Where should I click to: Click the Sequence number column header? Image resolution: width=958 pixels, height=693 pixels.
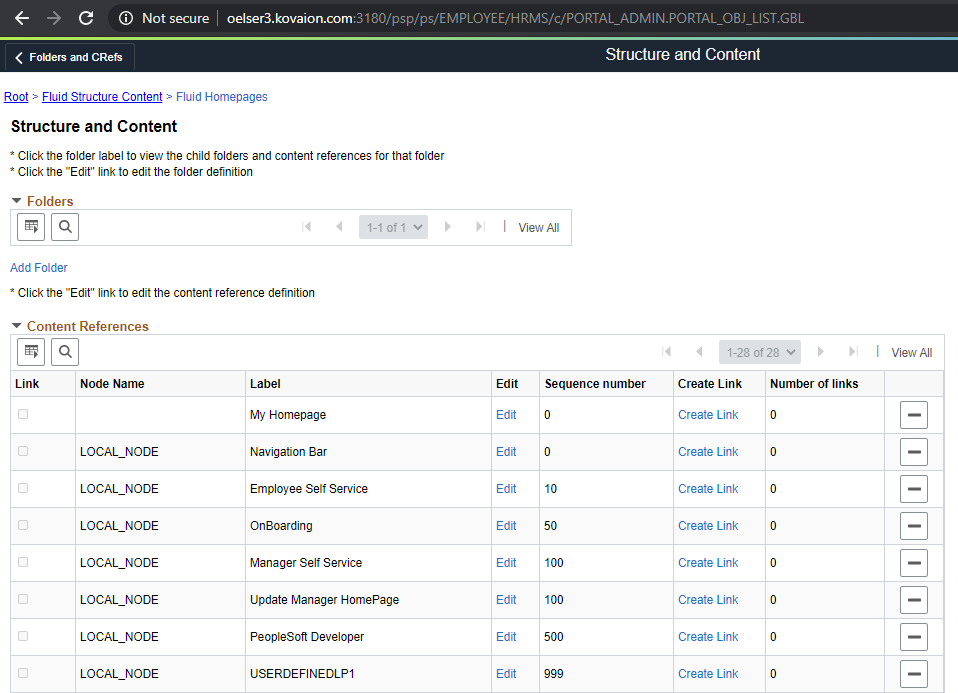pos(594,384)
